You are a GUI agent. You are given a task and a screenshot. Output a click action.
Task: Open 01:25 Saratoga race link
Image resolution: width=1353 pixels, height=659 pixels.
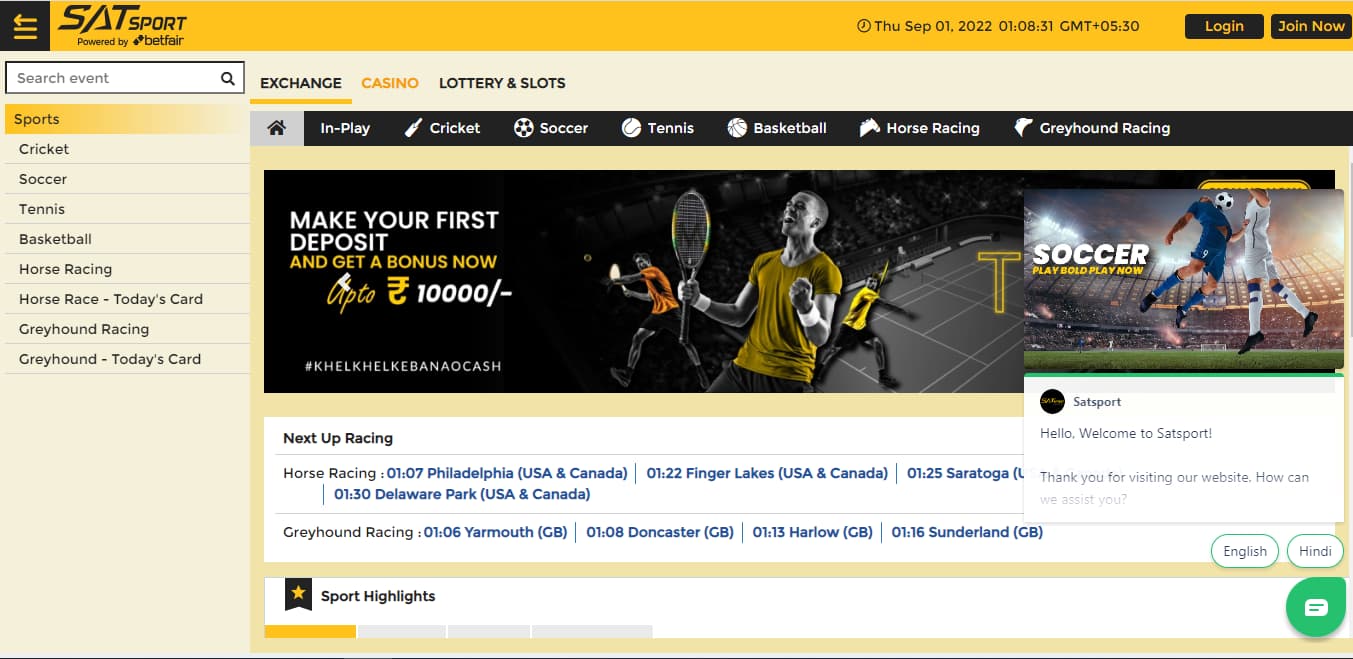pos(965,473)
